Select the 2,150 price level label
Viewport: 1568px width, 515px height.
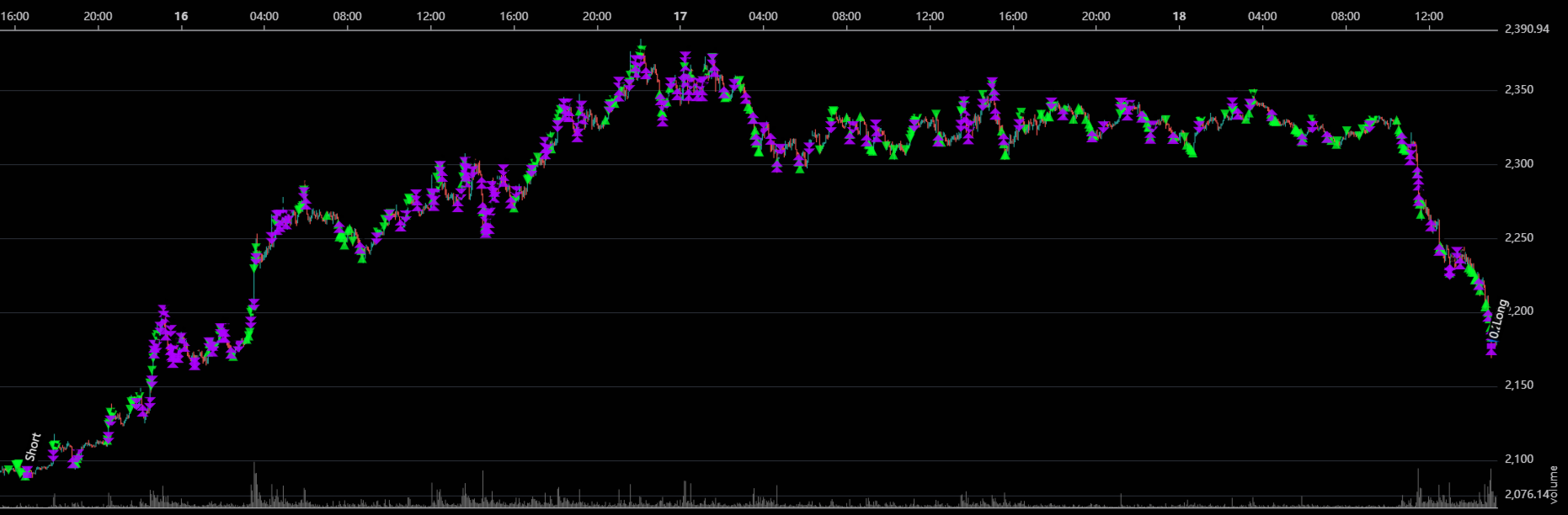[x=1519, y=385]
